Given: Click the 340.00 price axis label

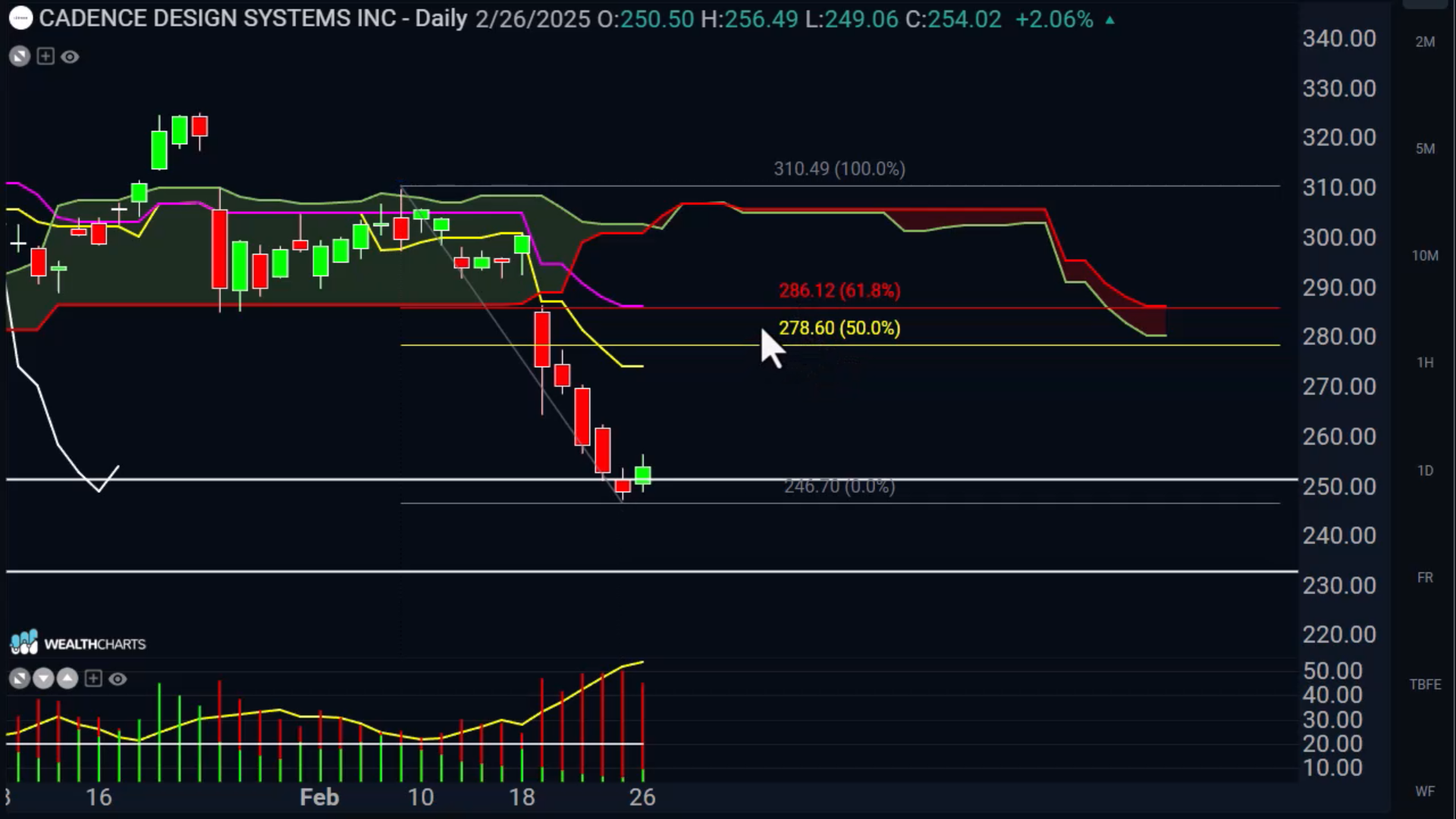Looking at the screenshot, I should tap(1339, 39).
